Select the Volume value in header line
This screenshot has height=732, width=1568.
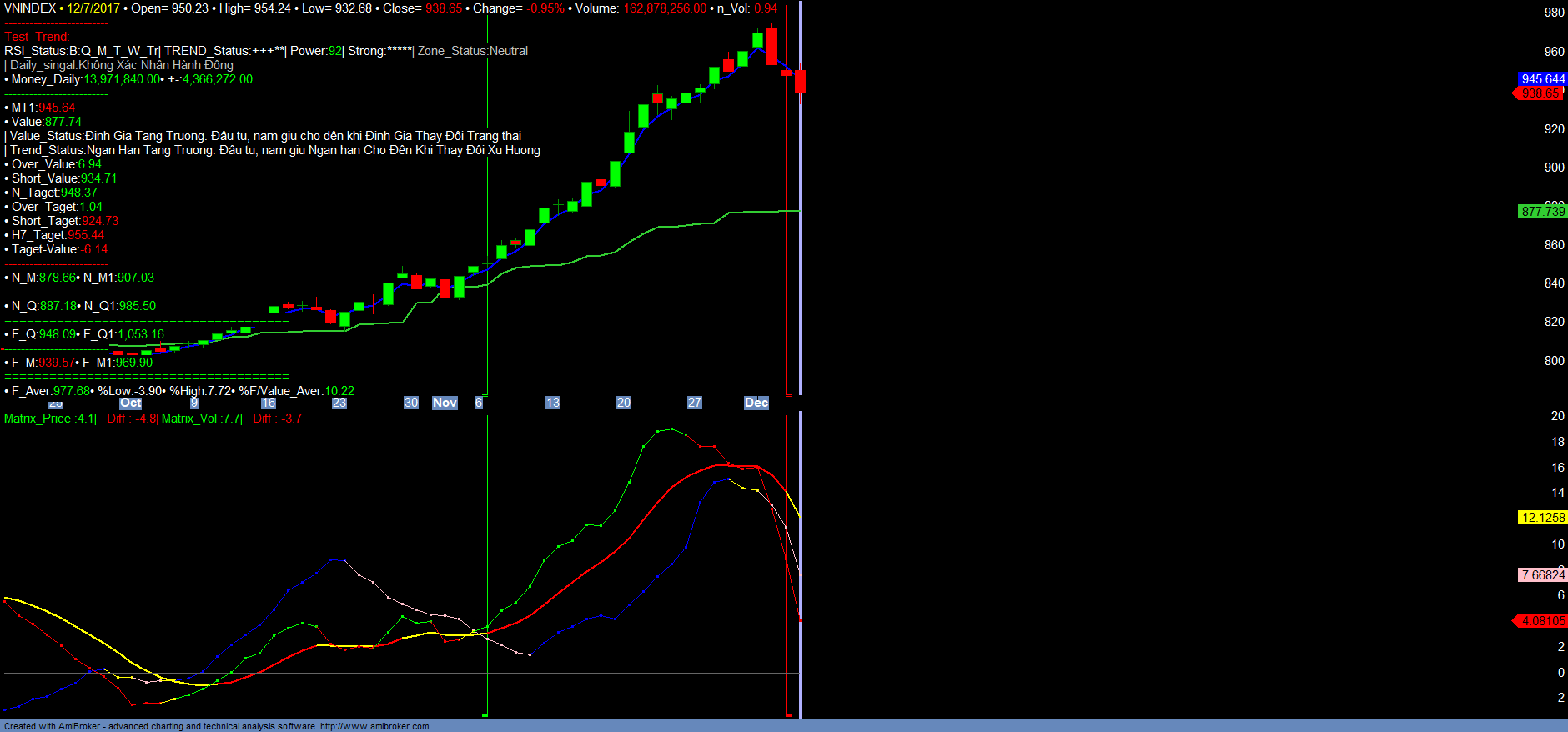tap(665, 8)
